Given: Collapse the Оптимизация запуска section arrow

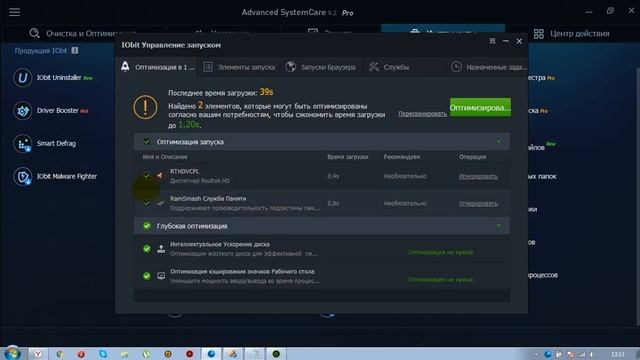Looking at the screenshot, I should [499, 142].
